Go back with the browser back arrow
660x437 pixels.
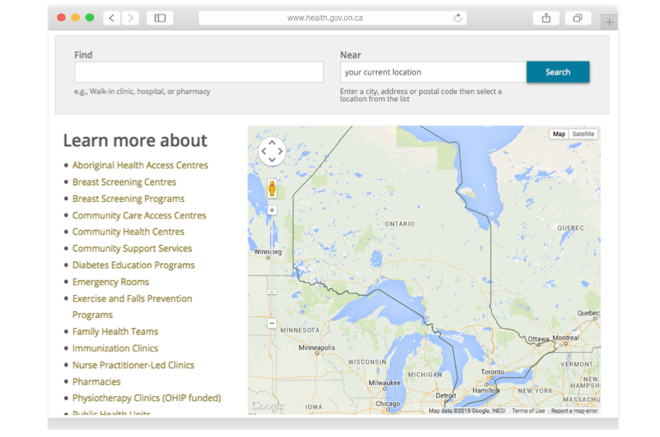click(x=112, y=18)
